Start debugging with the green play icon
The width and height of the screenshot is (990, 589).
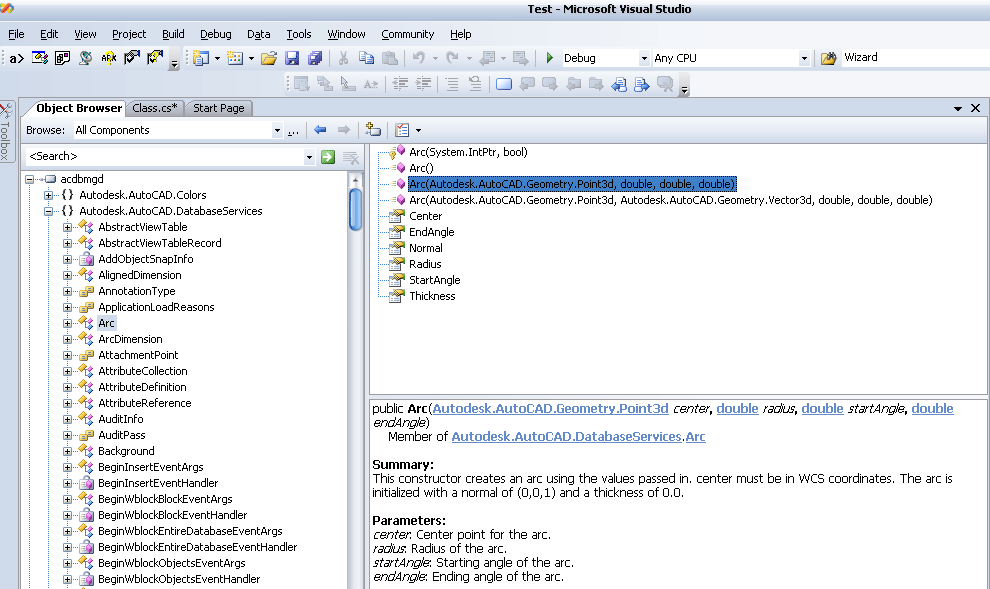pos(549,58)
